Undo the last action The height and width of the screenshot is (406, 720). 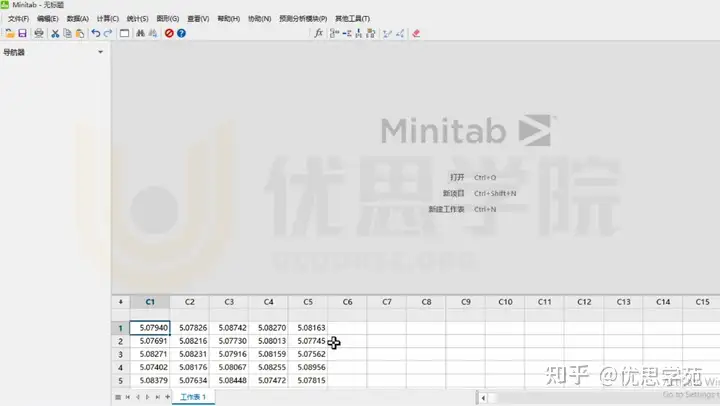(96, 34)
